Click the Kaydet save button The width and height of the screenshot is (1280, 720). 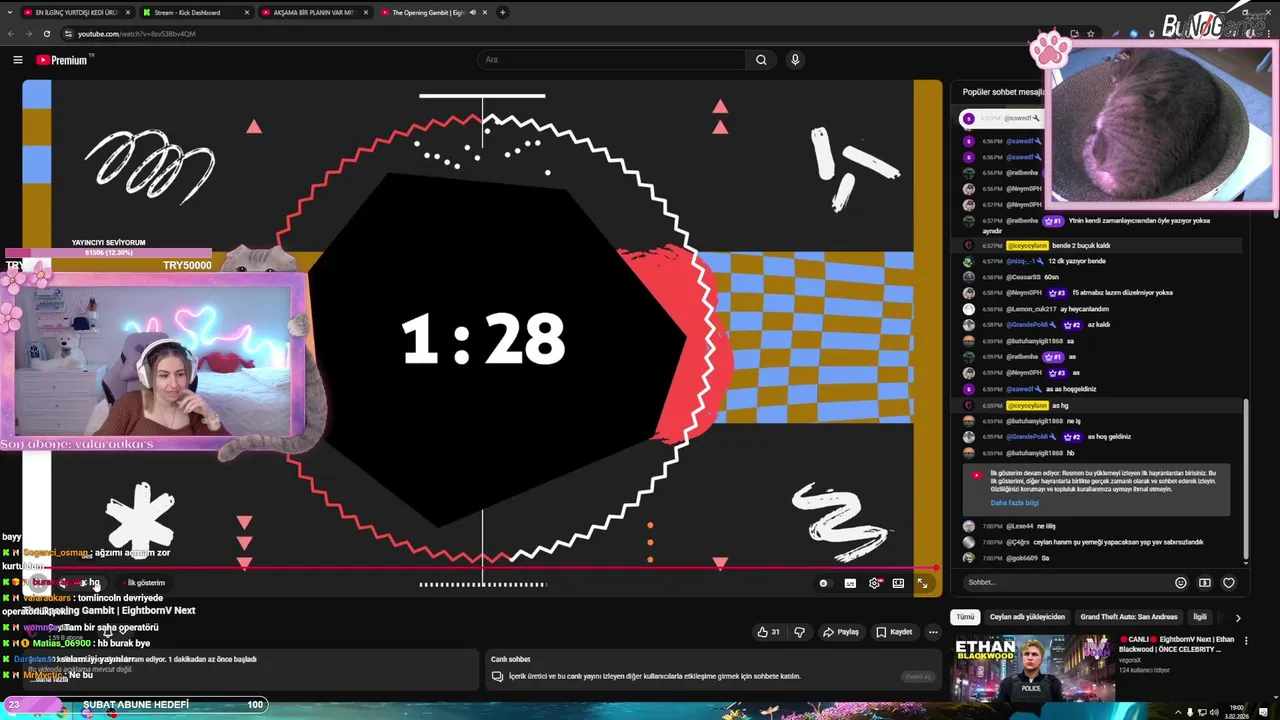click(894, 632)
